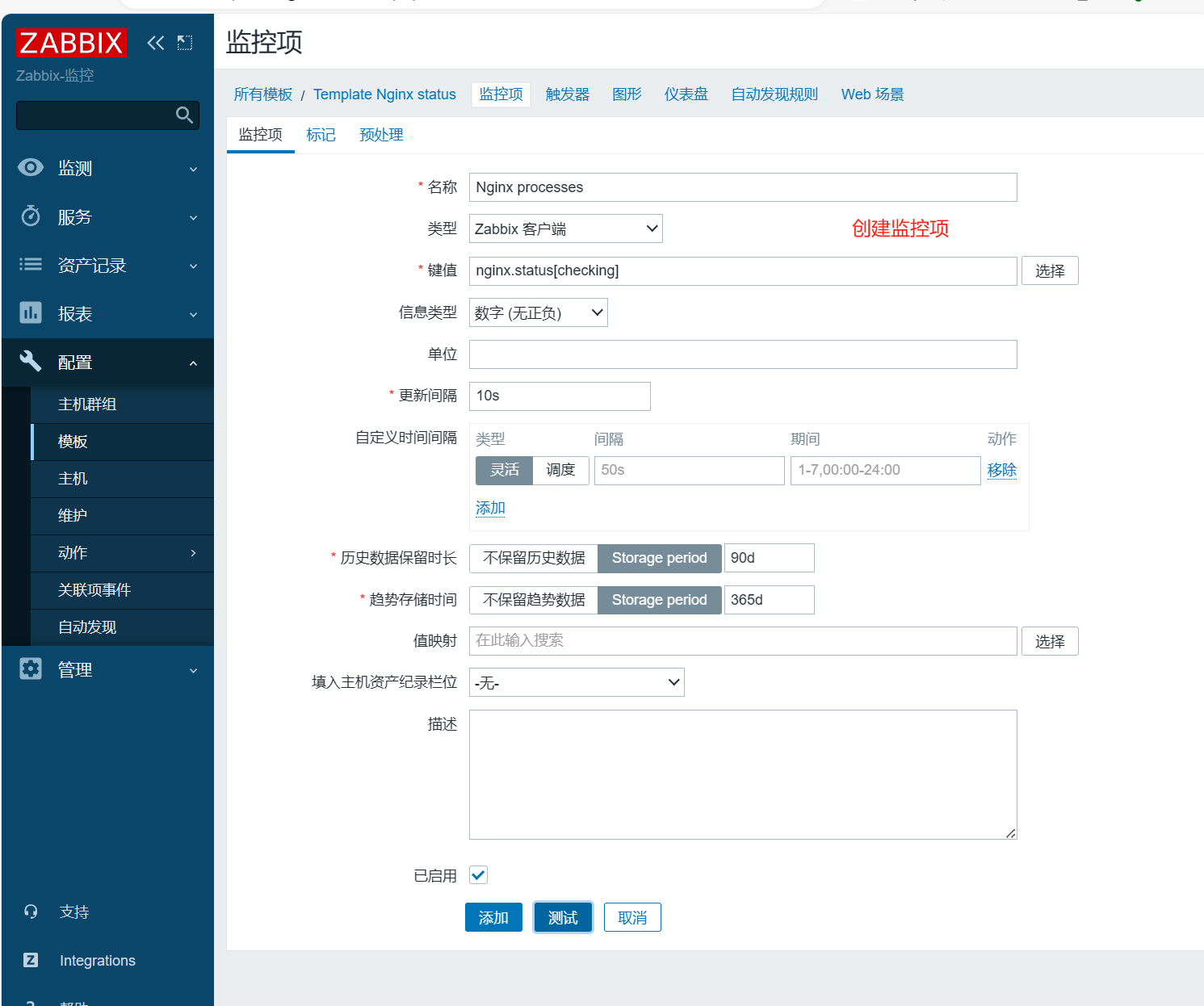Screen dimensions: 1204x1006
Task: Click the headset icon for 支持
Action: tap(31, 912)
